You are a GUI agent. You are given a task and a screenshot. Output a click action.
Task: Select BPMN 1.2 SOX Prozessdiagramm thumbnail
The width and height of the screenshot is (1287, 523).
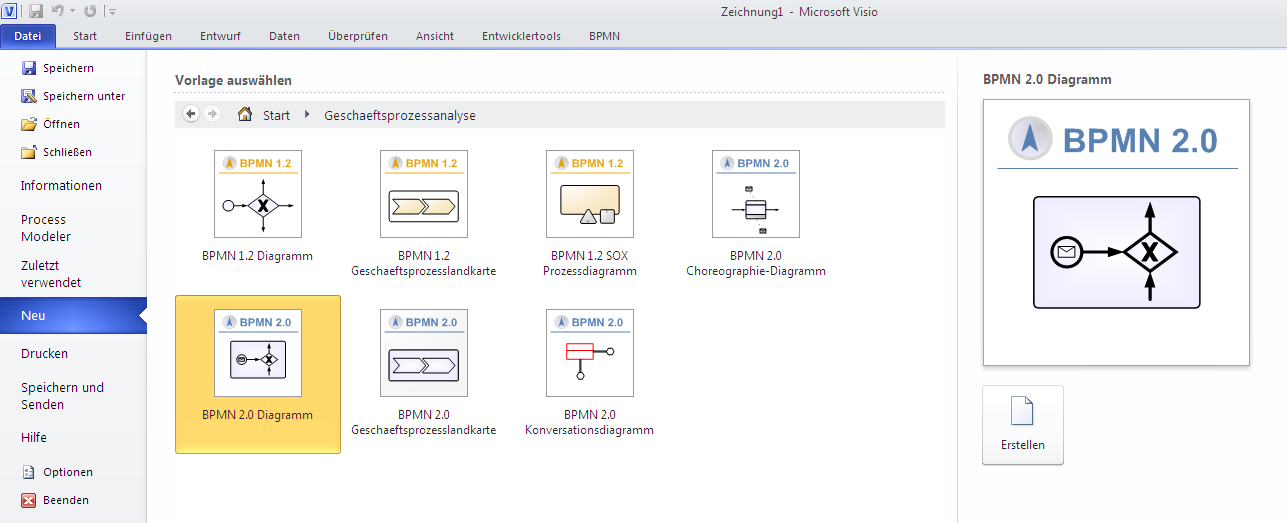[x=590, y=194]
